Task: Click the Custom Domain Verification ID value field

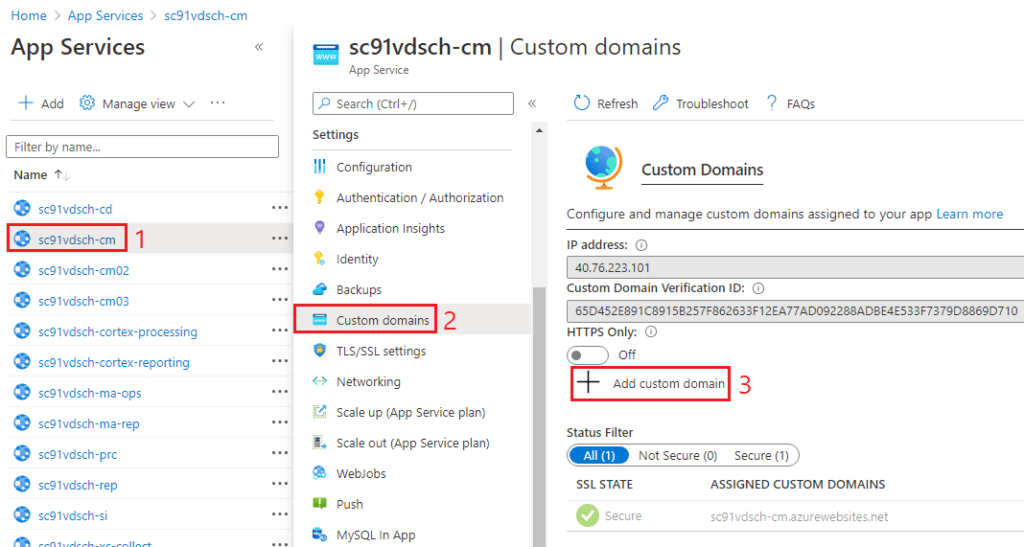Action: pos(795,311)
